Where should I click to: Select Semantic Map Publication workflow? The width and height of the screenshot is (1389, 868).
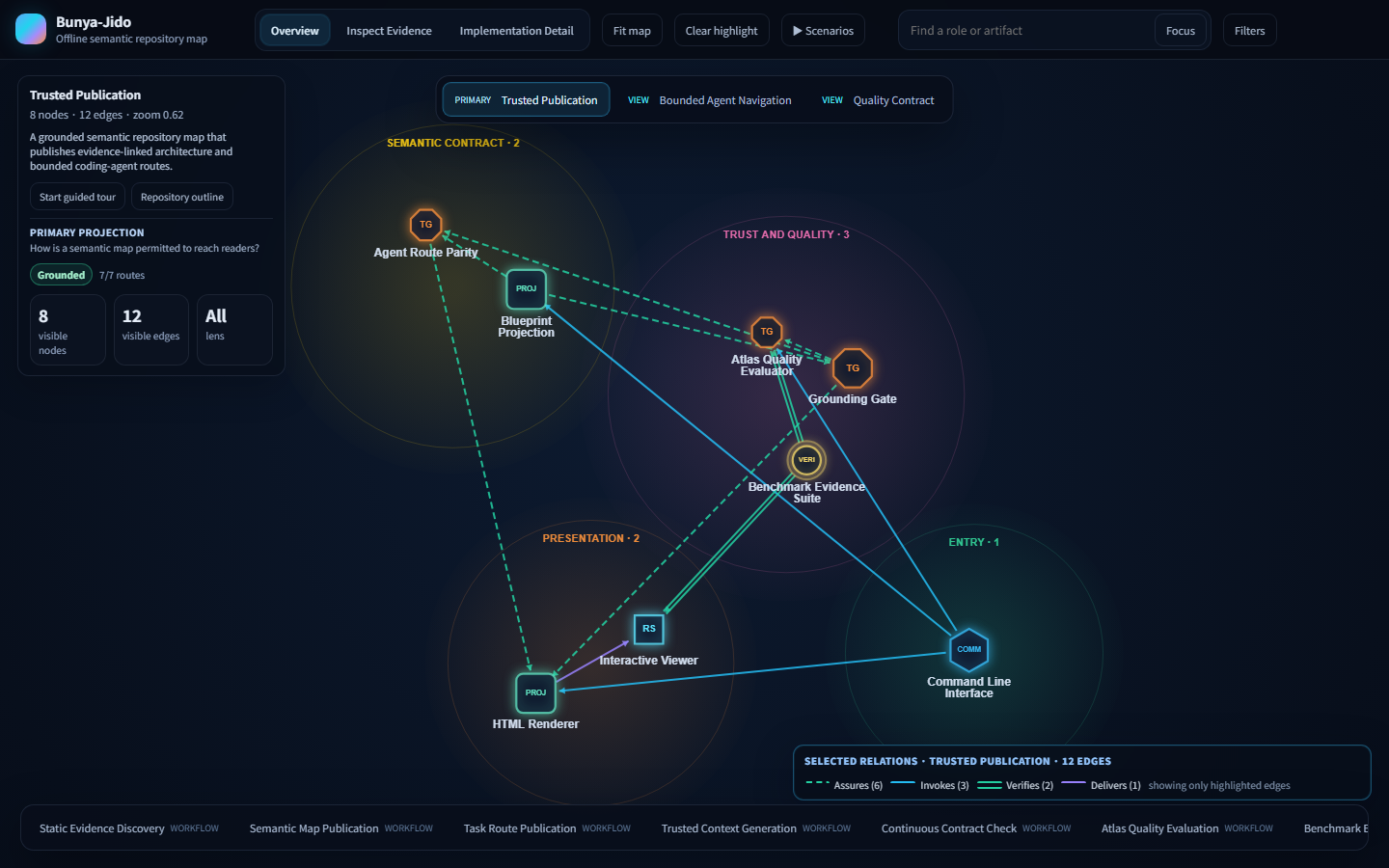tap(341, 828)
